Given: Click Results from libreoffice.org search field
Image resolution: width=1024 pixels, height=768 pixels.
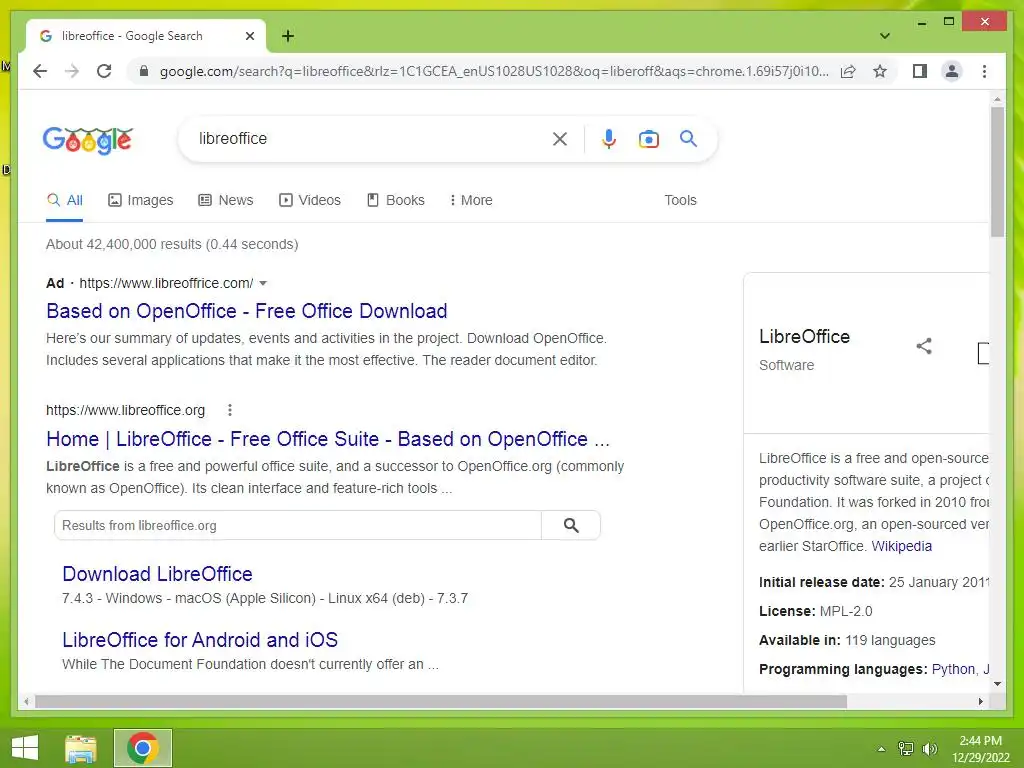Looking at the screenshot, I should click(x=298, y=526).
